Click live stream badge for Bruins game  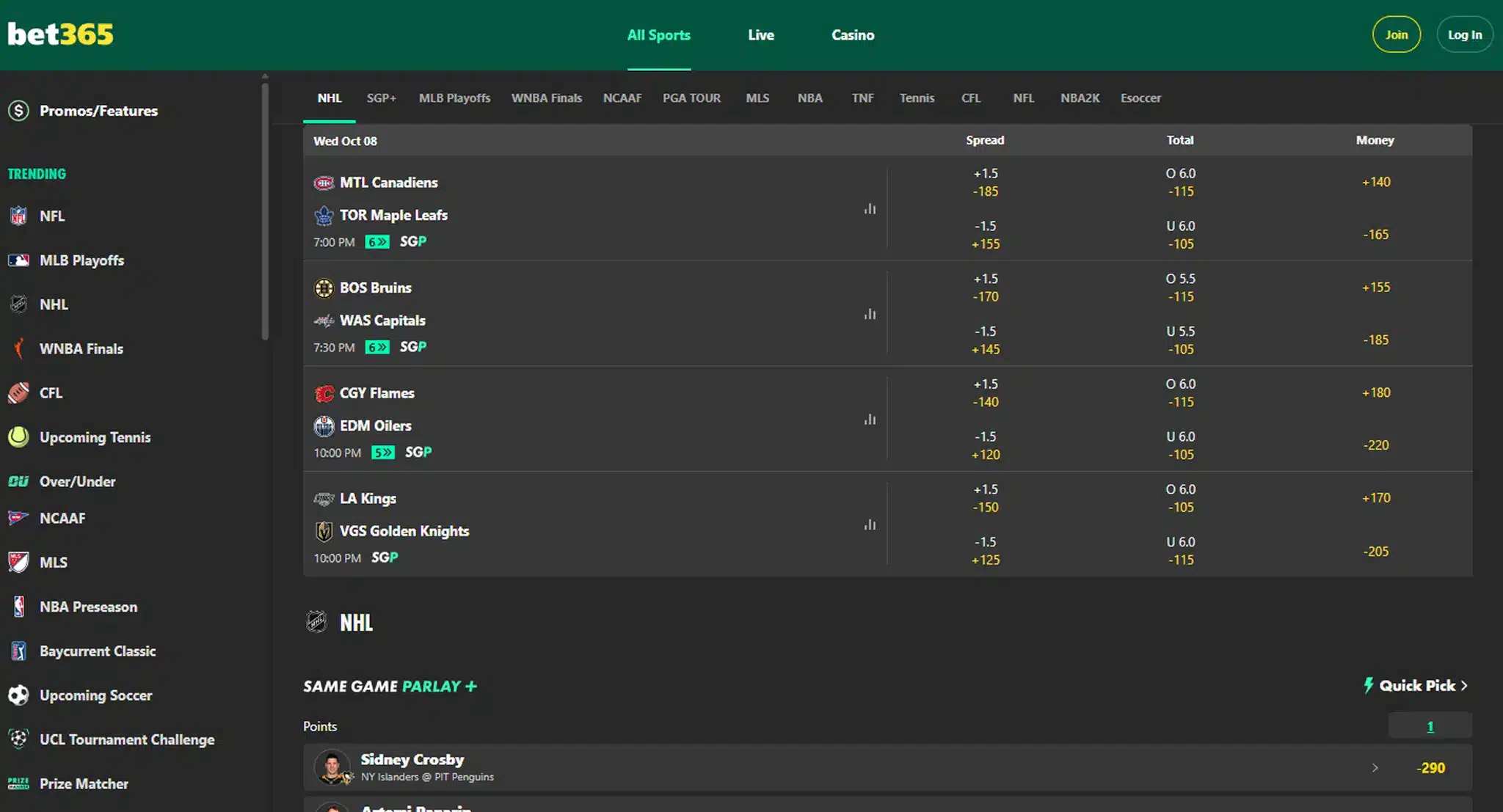pos(377,347)
